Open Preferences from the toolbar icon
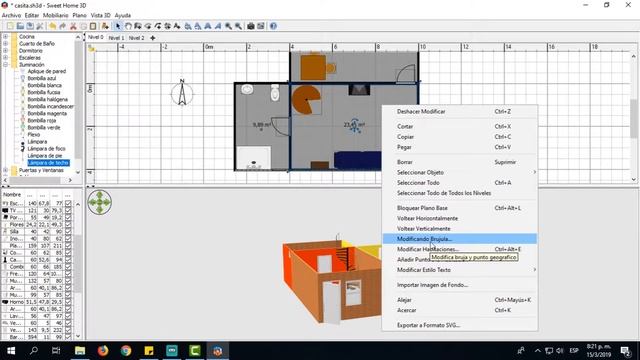Screen dimensions: 640x360 tap(40, 26)
